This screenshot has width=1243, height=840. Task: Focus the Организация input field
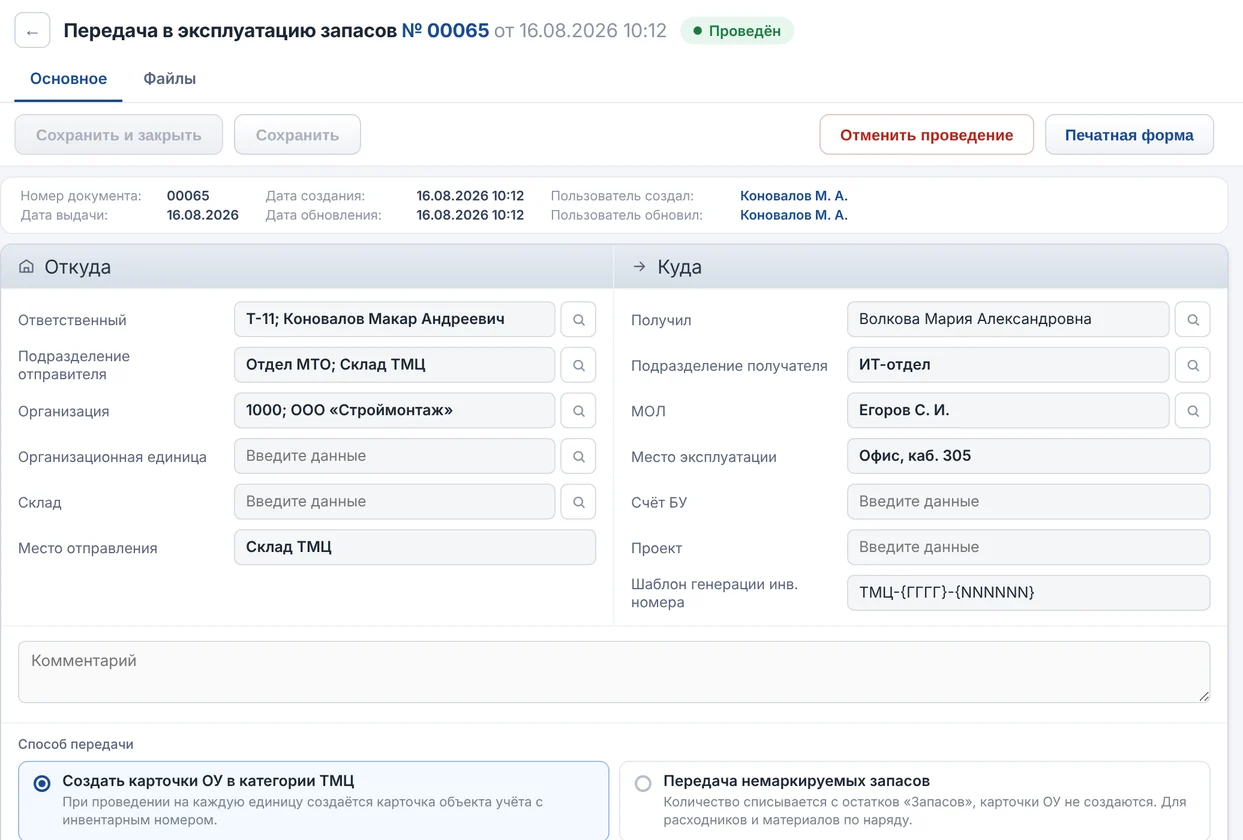pos(394,411)
